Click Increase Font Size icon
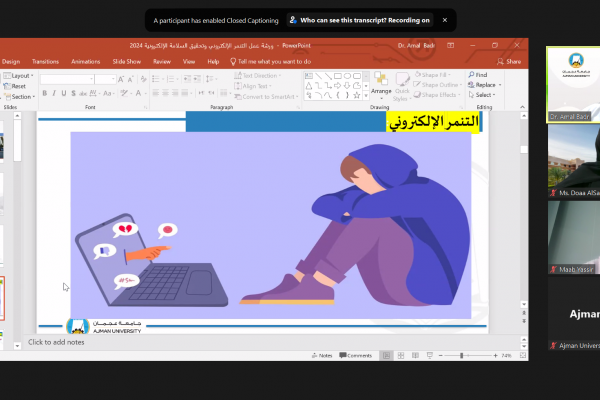The height and width of the screenshot is (400, 600). pyautogui.click(x=121, y=79)
